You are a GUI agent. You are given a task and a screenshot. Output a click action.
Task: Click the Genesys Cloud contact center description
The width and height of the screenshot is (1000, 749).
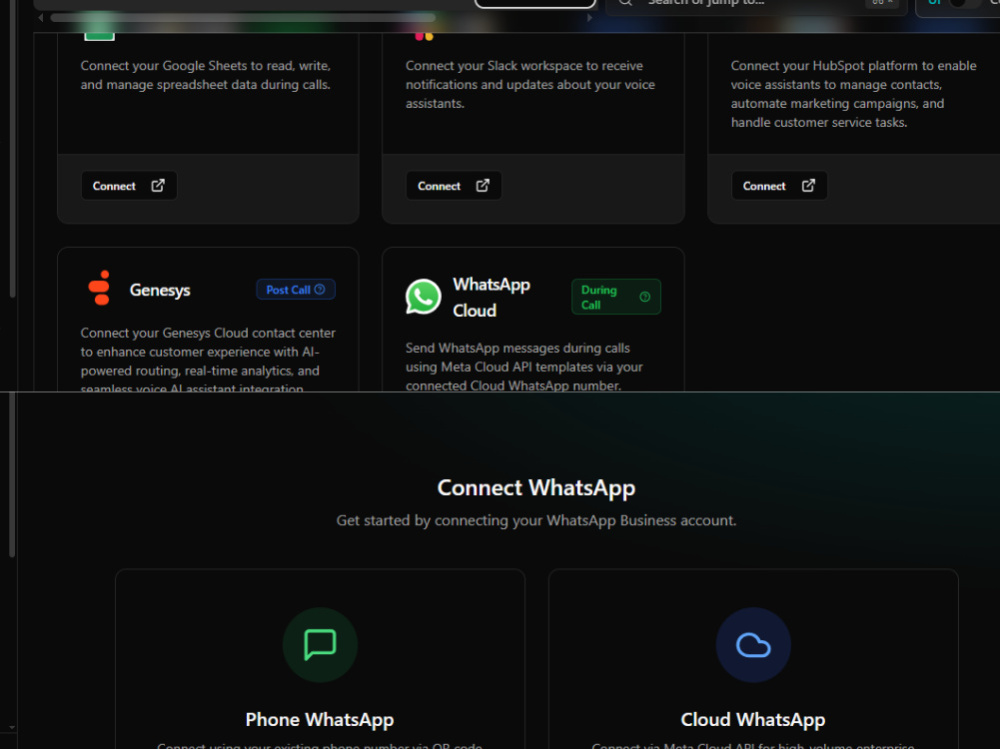click(208, 360)
